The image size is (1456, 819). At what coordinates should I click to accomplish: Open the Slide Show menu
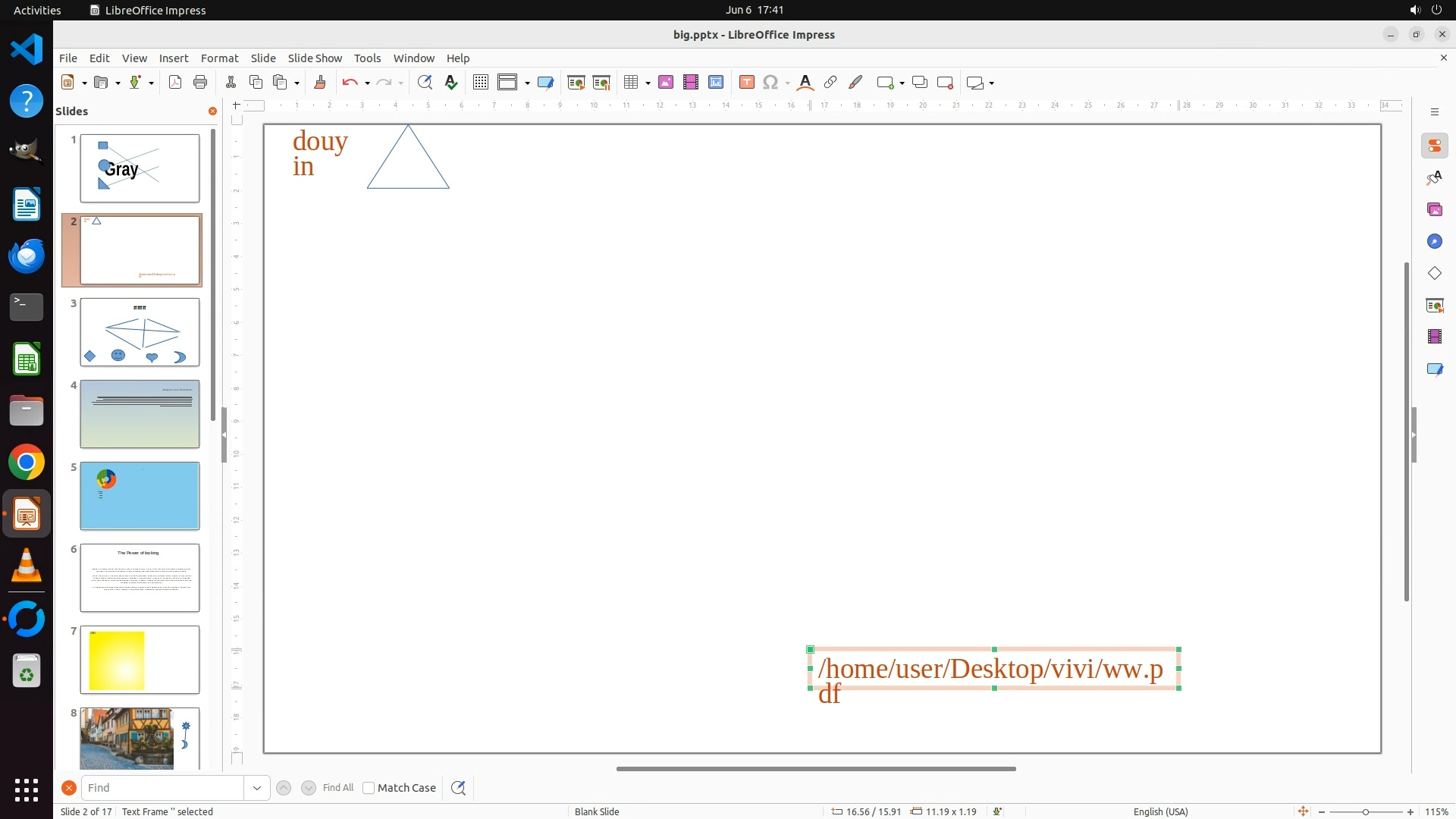tap(315, 58)
